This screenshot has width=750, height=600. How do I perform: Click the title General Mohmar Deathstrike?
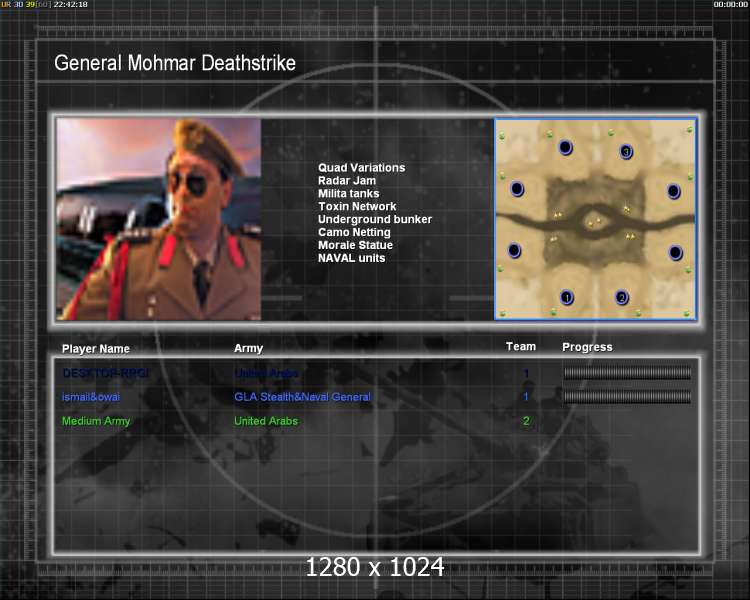175,63
